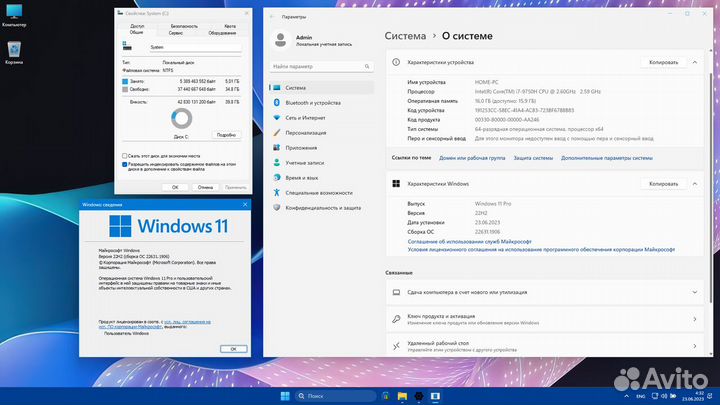The height and width of the screenshot is (405, 720).
Task: Click the Свободно gray color square
Action: [125, 90]
